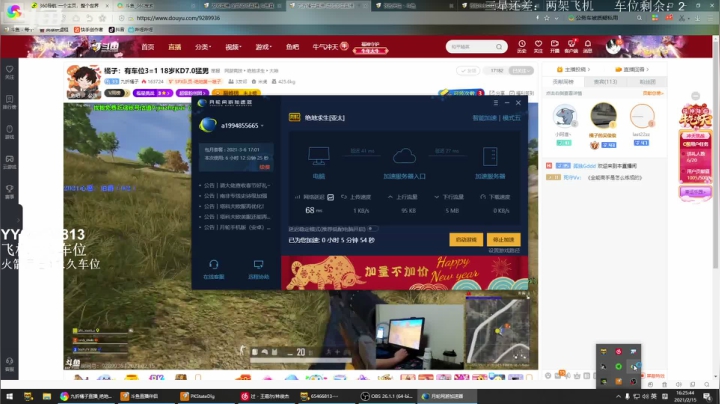Viewport: 720px width, 404px height.
Task: Click the green circle icon in tray popup
Action: (619, 366)
